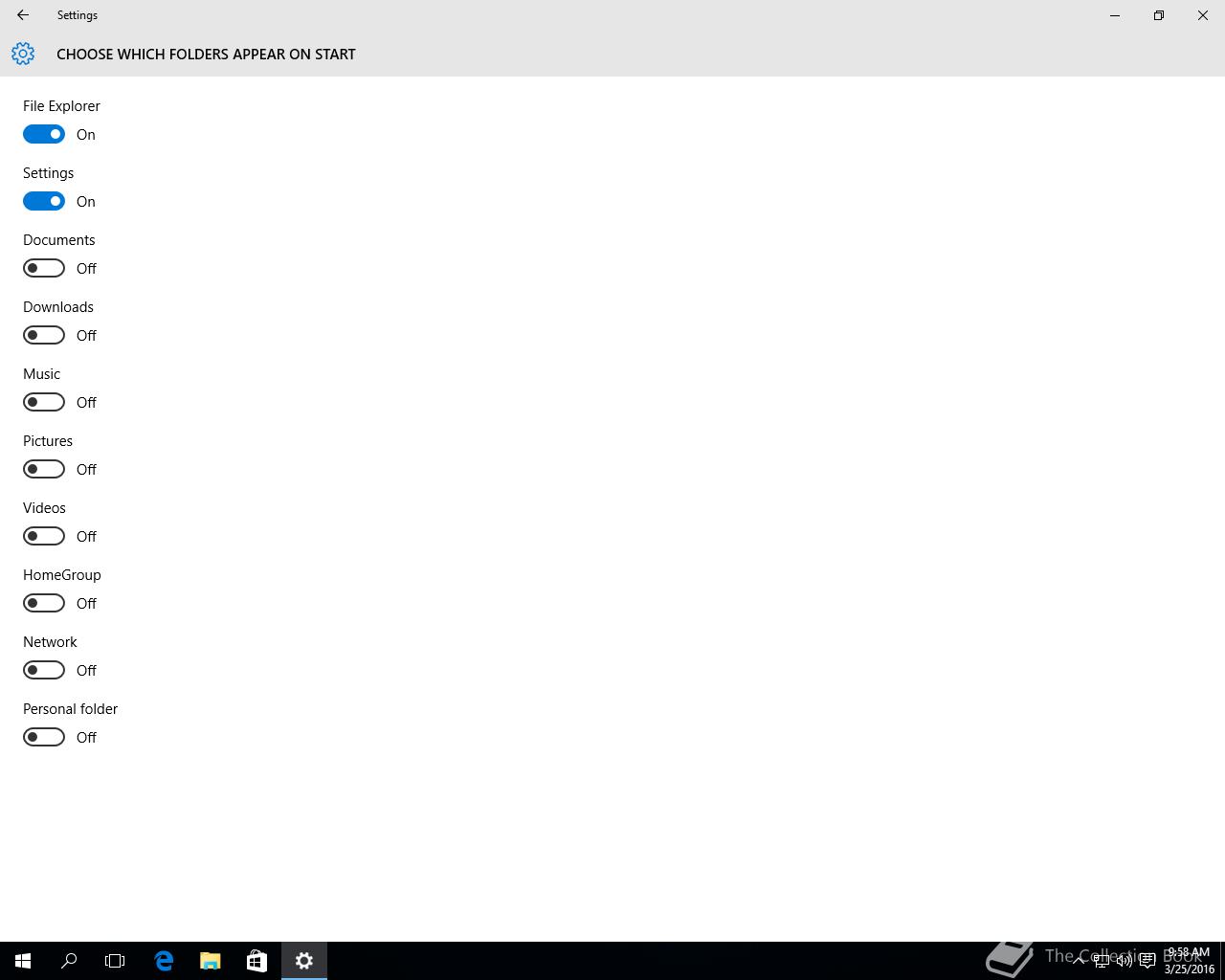Show hidden system tray icons

click(x=1079, y=961)
